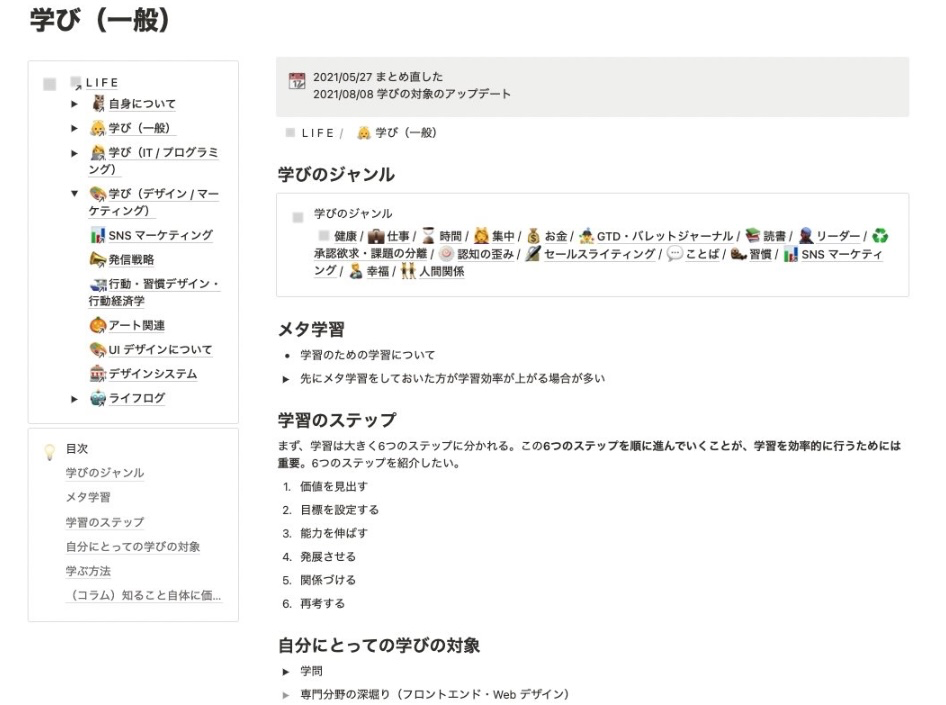Image resolution: width=946 pixels, height=705 pixels.
Task: Jump to 自分にとっての学びの対象 in contents
Action: coord(133,546)
